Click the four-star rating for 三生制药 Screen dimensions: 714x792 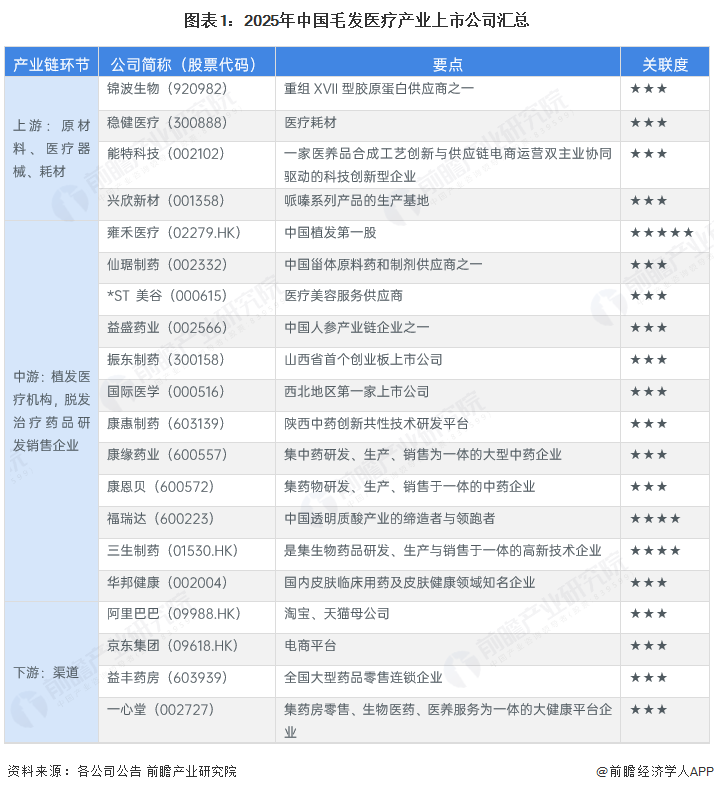point(655,551)
